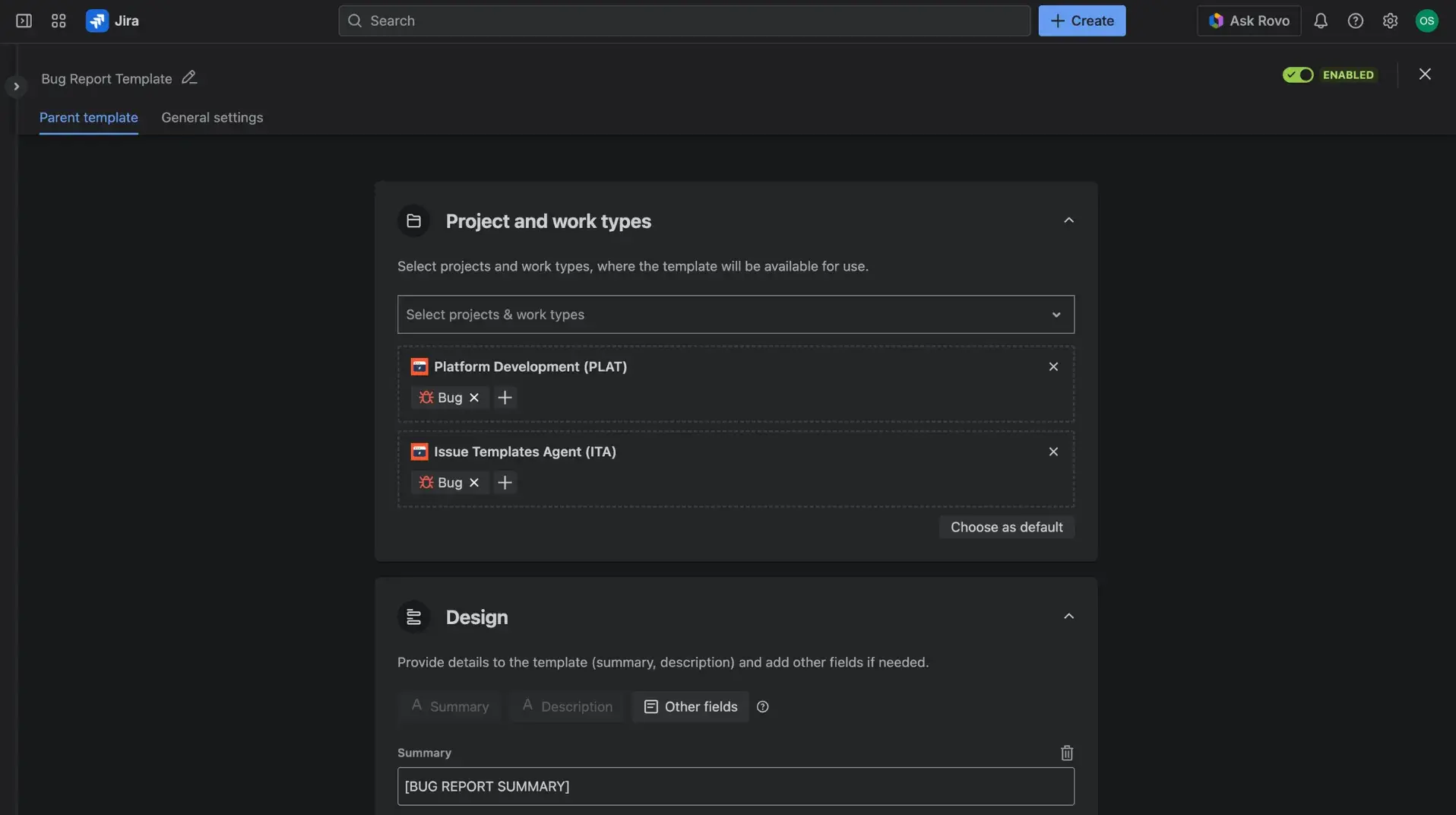Viewport: 1456px width, 815px height.
Task: Collapse the Project and work types section
Action: pyautogui.click(x=1068, y=220)
